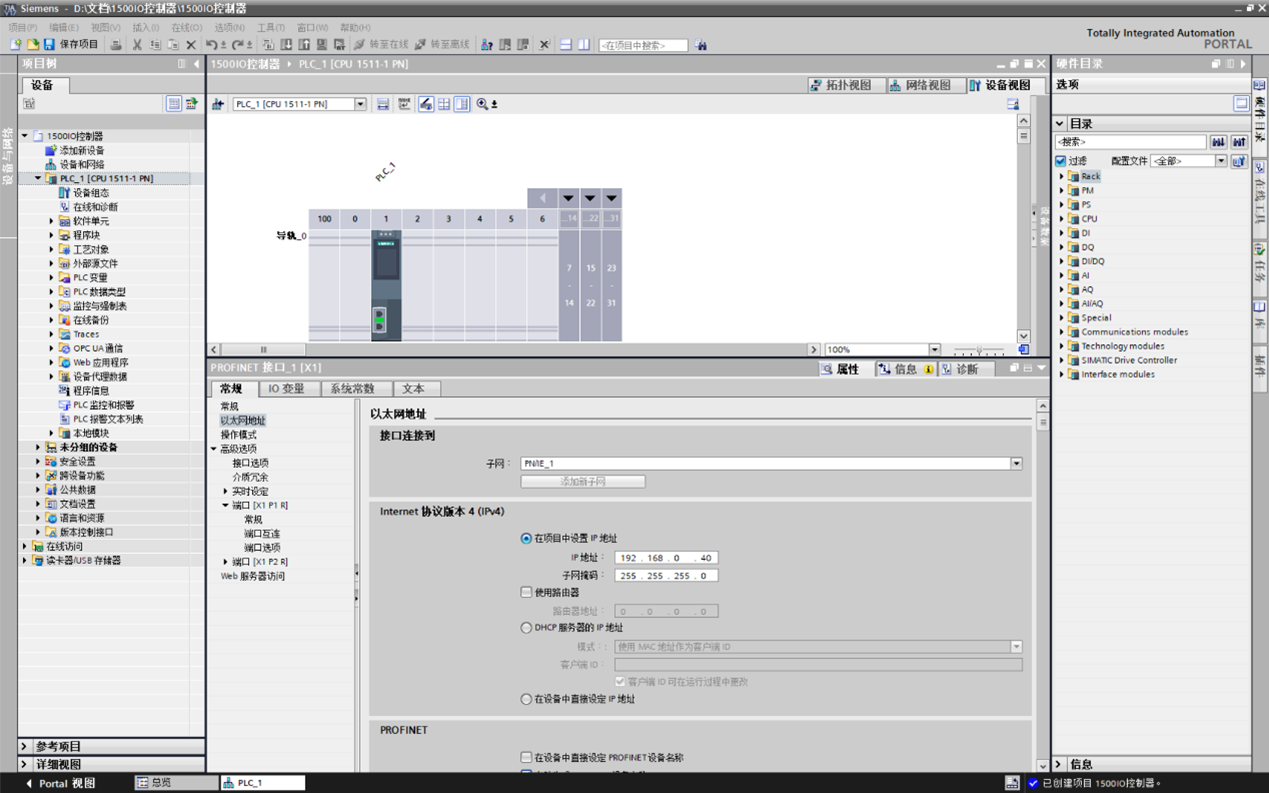Viewport: 1269px width, 793px height.
Task: Click the fit-to-window icon beside zoom slider
Action: point(1023,350)
